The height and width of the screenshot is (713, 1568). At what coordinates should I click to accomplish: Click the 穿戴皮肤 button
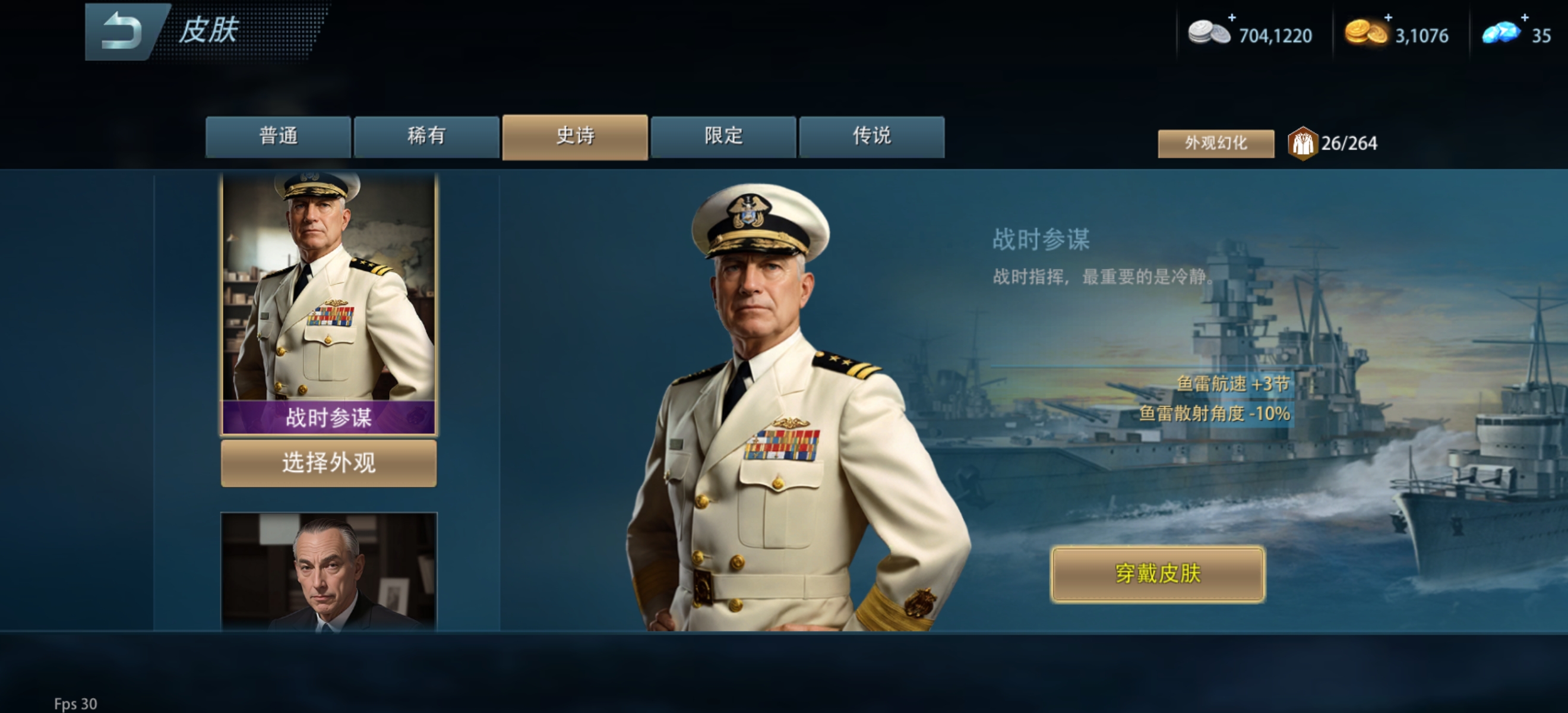coord(1158,574)
